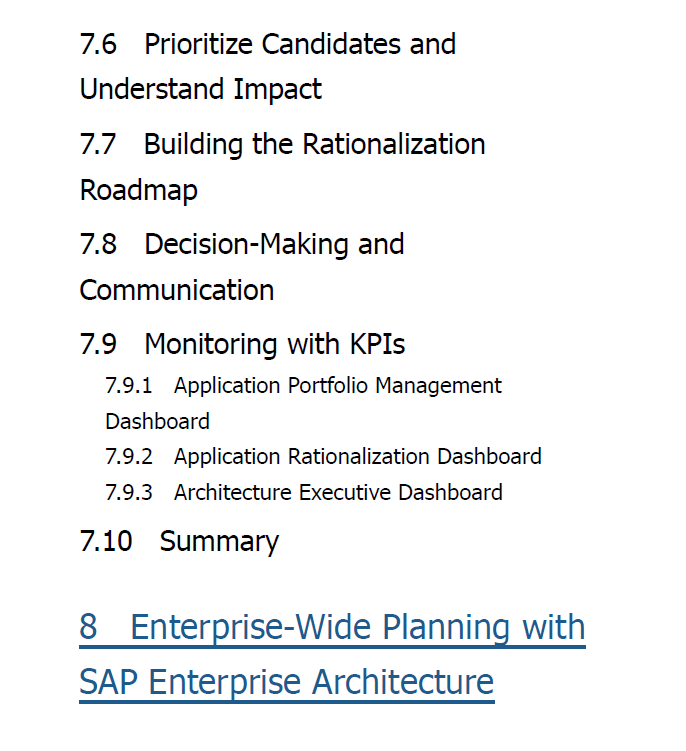Go to Prioritize Candidates section entry
The width and height of the screenshot is (686, 751).
(300, 45)
